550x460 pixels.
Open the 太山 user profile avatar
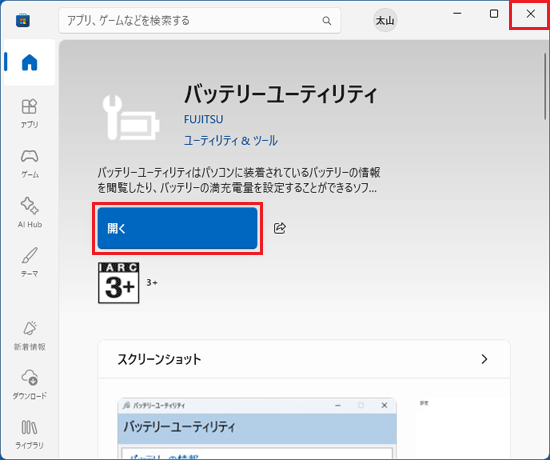pyautogui.click(x=385, y=20)
